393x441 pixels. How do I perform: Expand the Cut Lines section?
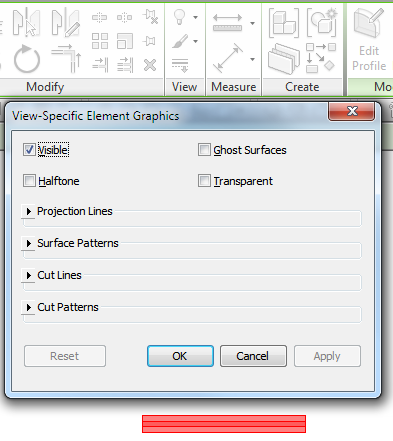[x=29, y=275]
